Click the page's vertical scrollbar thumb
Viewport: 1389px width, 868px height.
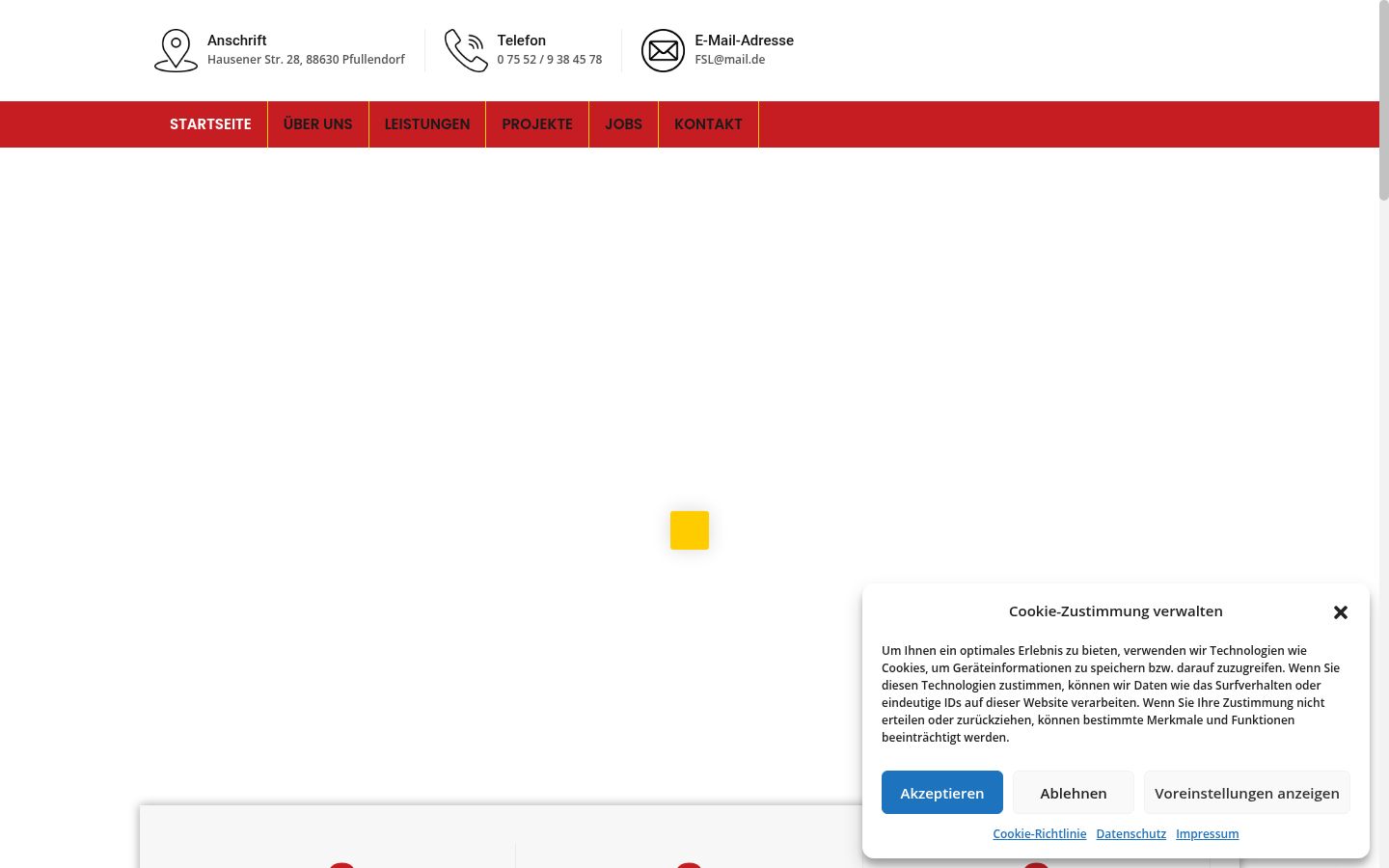pos(1384,100)
